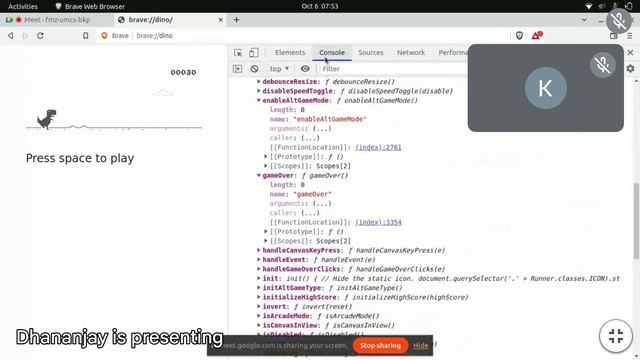Viewport: 640px width, 360px height.
Task: Open the Oct 6 07:53 clock menu
Action: [320, 6]
